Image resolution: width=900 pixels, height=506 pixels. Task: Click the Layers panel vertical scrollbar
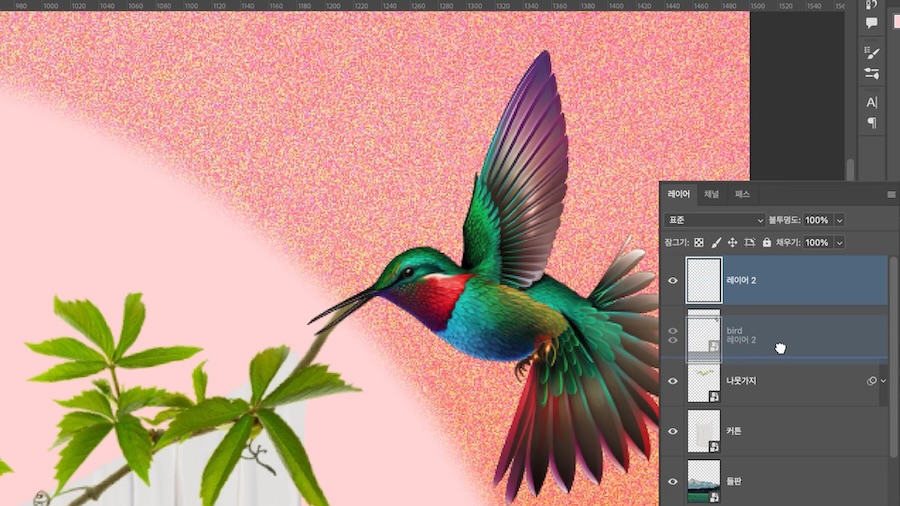coord(894,356)
